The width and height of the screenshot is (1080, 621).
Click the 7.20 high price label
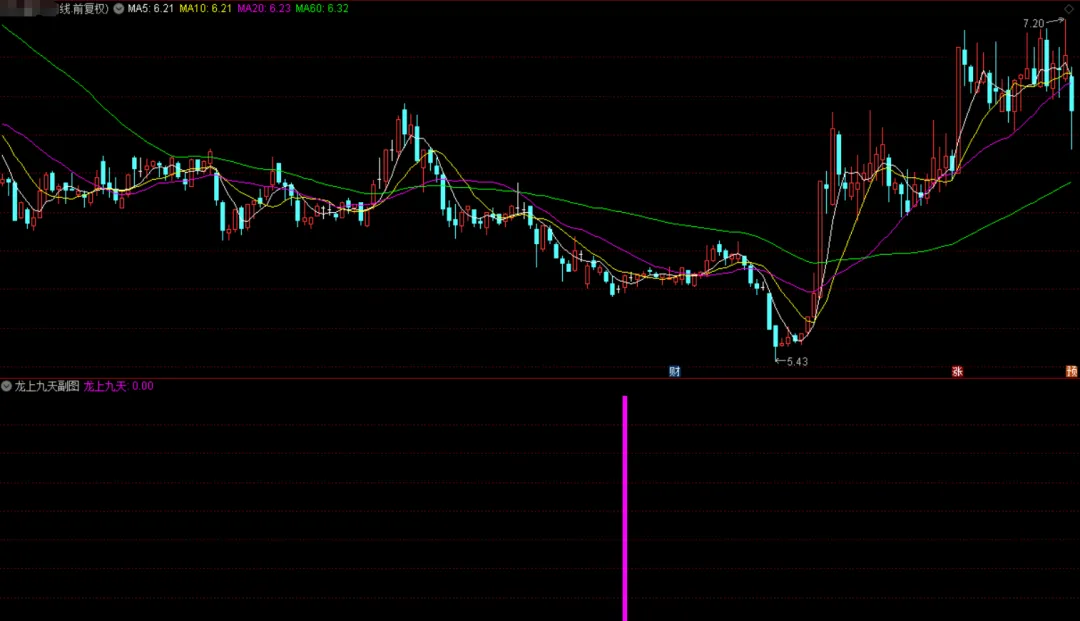(x=1033, y=23)
